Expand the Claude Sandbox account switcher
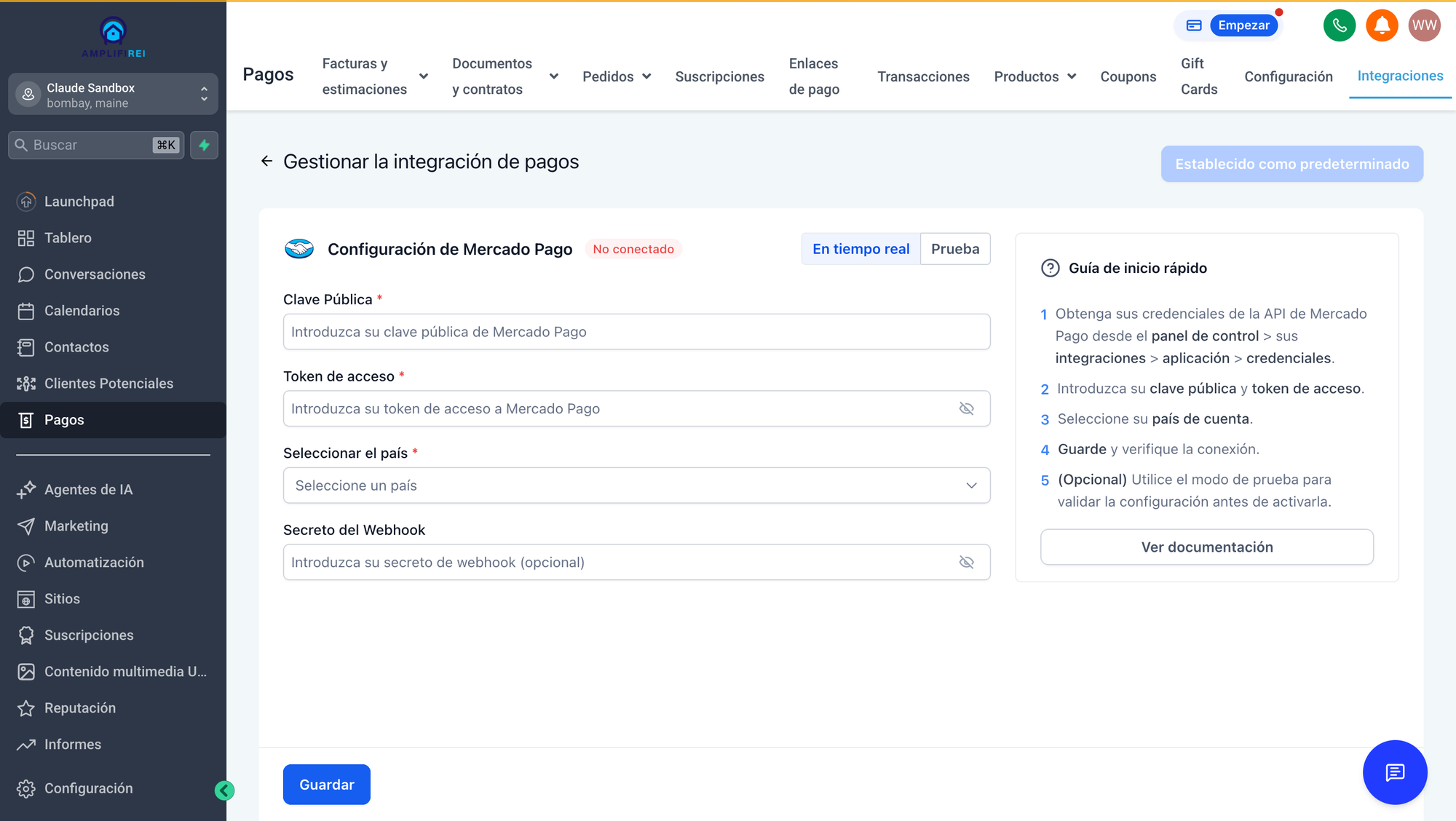Viewport: 1456px width, 821px height. click(113, 94)
